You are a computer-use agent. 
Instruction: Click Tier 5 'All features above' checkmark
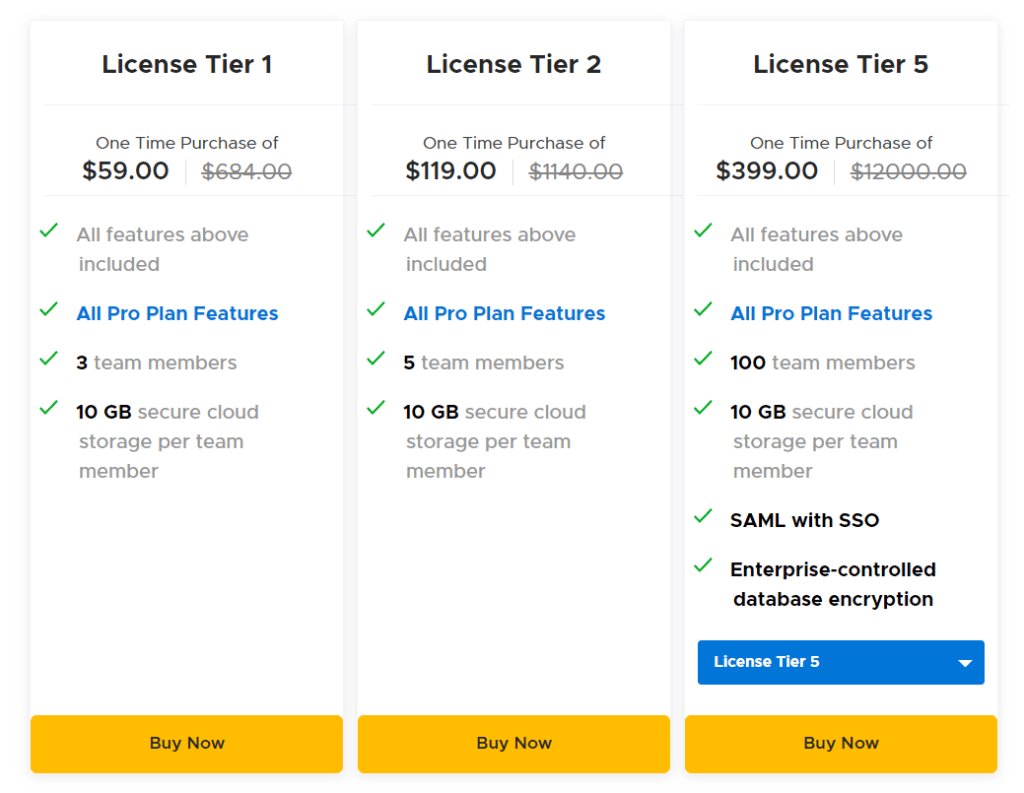[702, 230]
